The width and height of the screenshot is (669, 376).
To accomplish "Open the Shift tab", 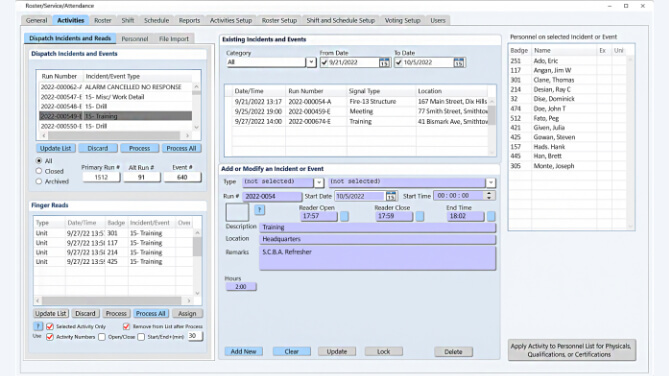I will point(128,20).
